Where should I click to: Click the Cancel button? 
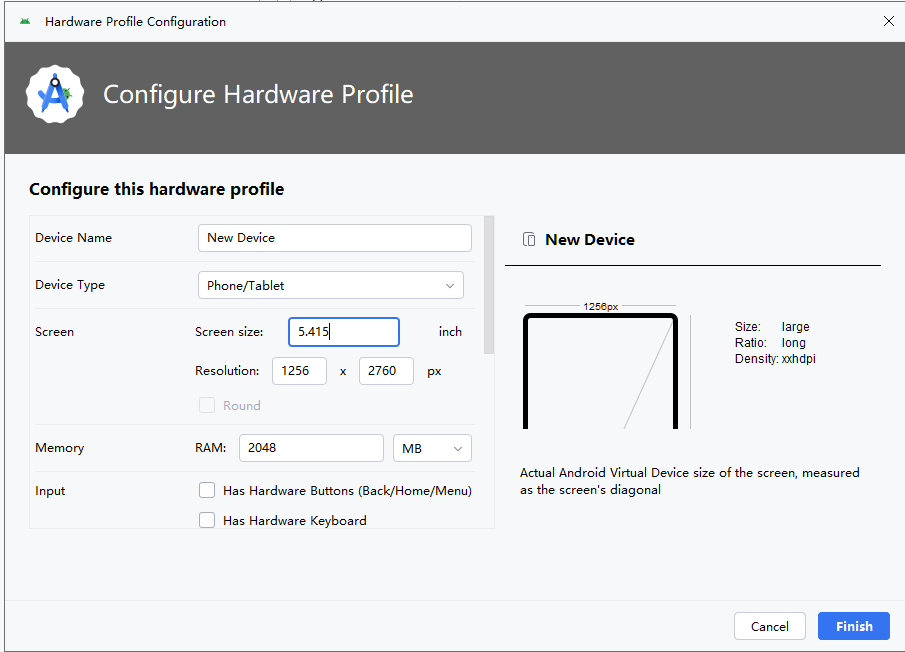click(769, 627)
